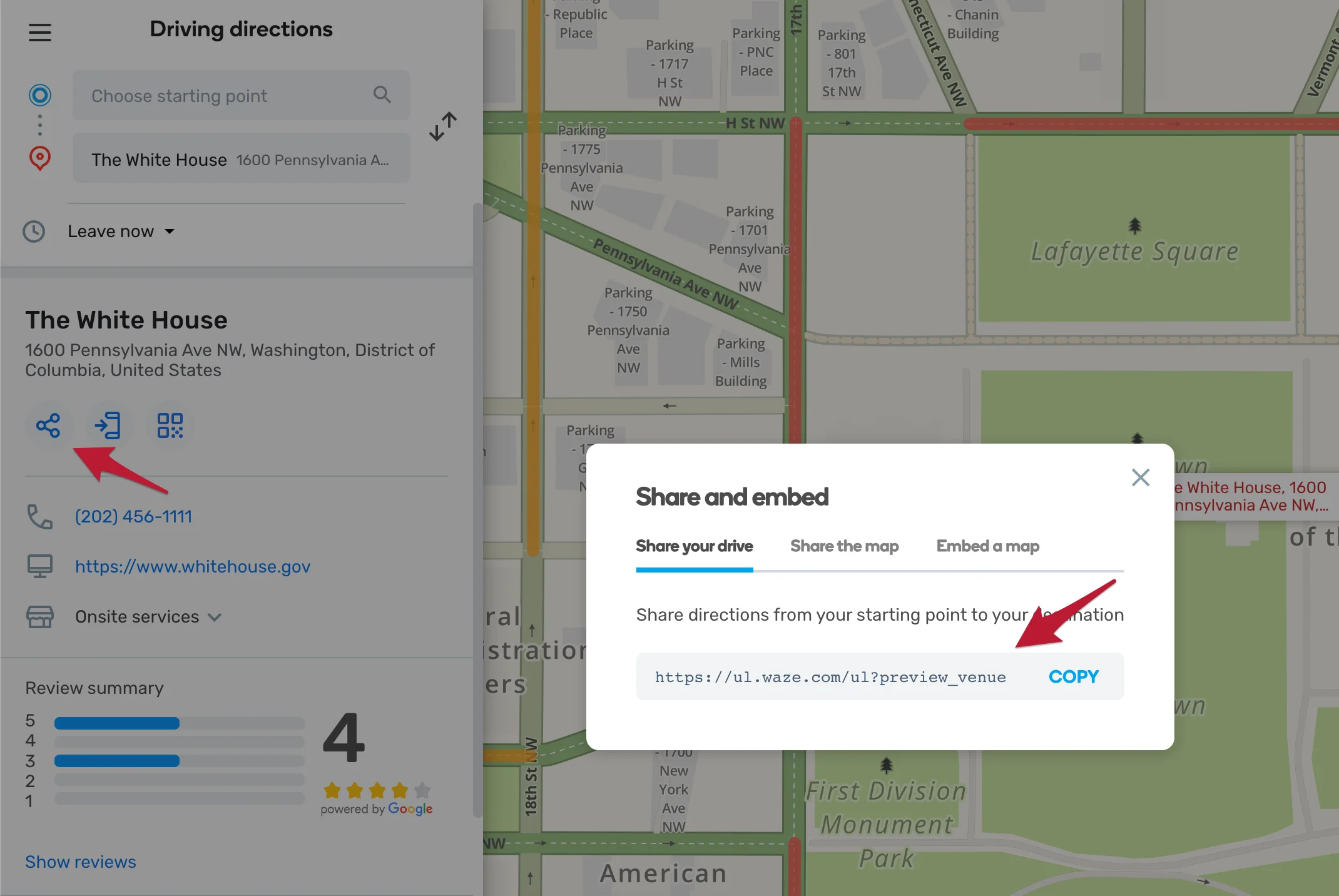
Task: Click Parking - Mills Building label
Action: [741, 362]
